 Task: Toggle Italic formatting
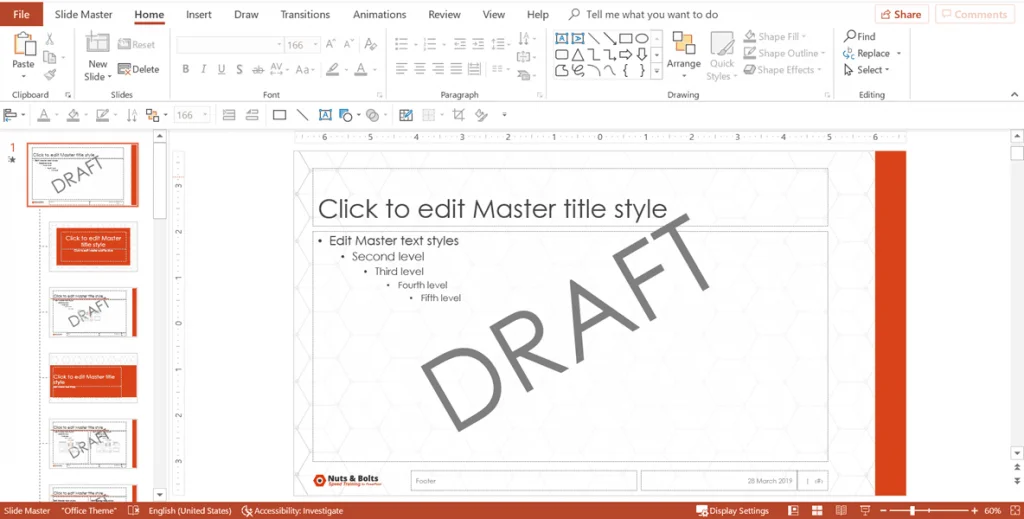click(x=203, y=69)
